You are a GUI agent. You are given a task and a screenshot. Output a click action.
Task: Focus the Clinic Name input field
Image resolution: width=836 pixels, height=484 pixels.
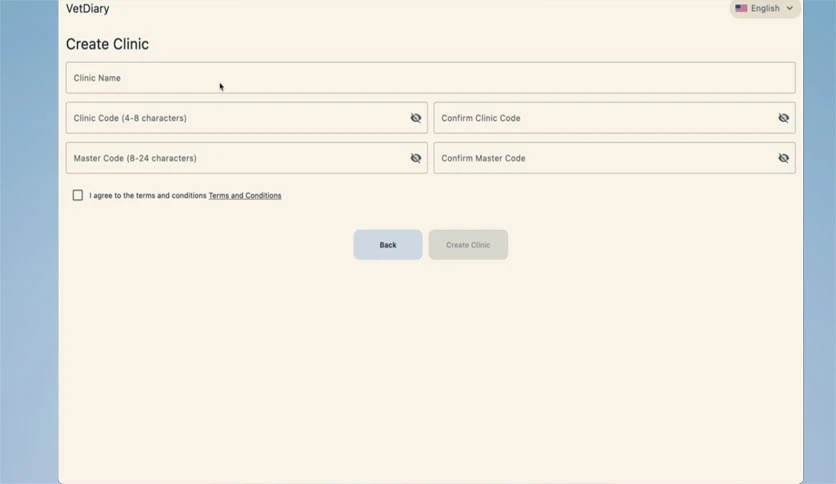click(430, 78)
